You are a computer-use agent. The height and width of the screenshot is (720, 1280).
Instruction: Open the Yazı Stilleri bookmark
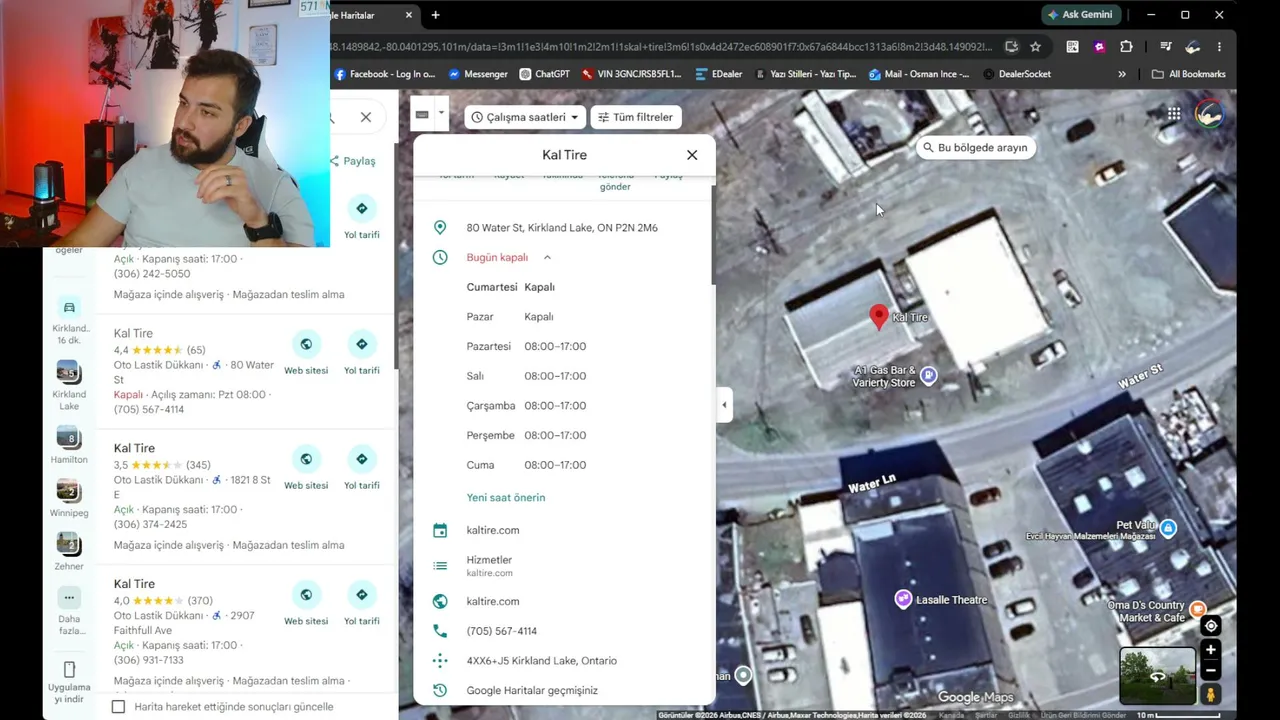pos(806,74)
